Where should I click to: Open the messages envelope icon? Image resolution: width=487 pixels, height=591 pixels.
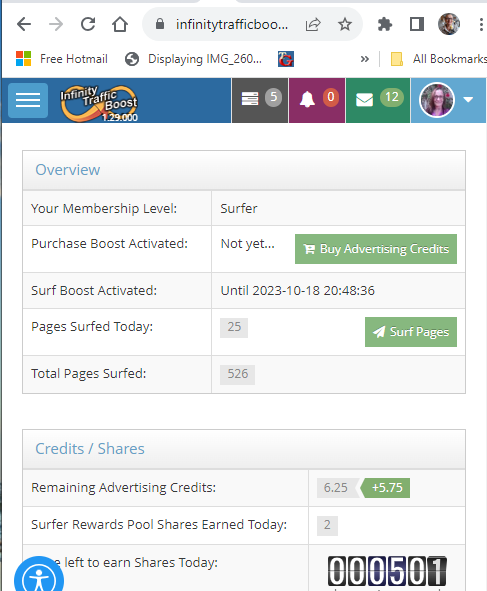coord(378,100)
